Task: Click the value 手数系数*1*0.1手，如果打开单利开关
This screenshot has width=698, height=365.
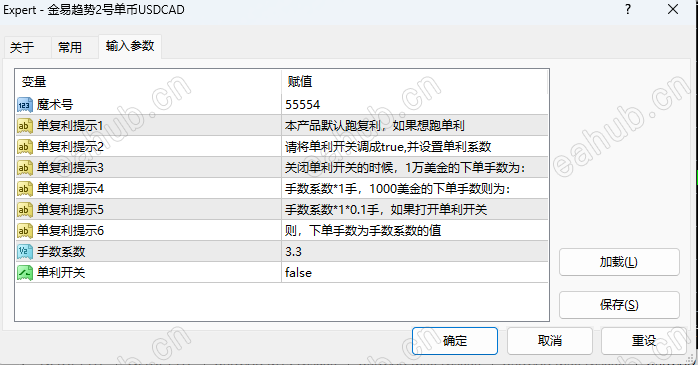Action: (386, 210)
